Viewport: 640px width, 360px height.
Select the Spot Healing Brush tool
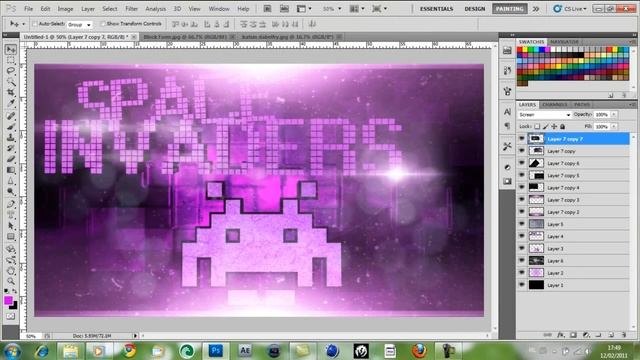[11, 116]
